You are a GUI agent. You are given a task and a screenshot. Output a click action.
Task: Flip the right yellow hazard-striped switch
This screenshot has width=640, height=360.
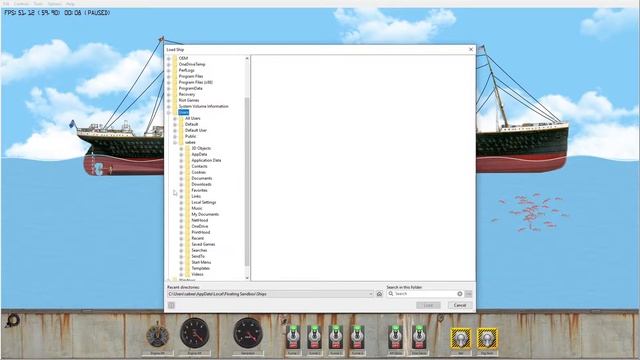pos(487,338)
